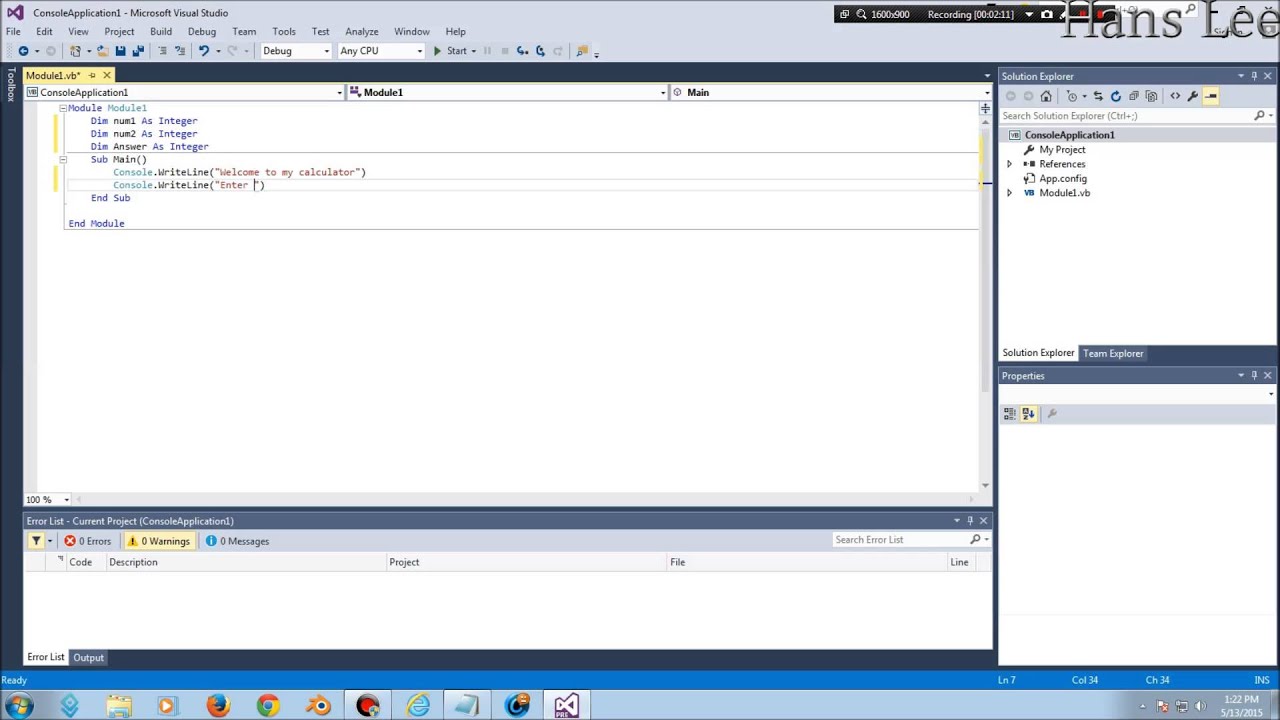Screen dimensions: 1280x720
Task: Click Collapse All in Solution Explorer
Action: (1134, 96)
